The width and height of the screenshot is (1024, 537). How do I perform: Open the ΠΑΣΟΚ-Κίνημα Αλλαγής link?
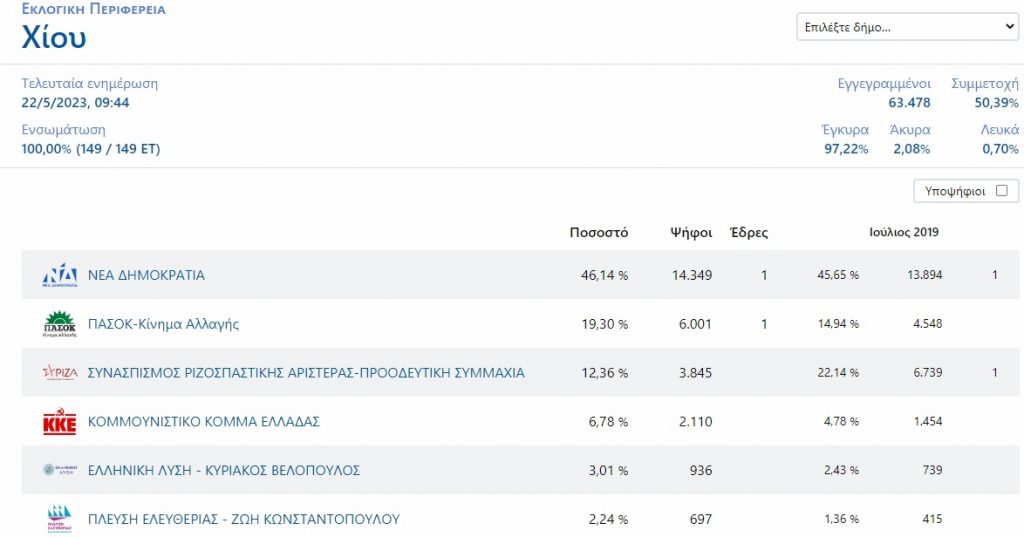[x=163, y=324]
